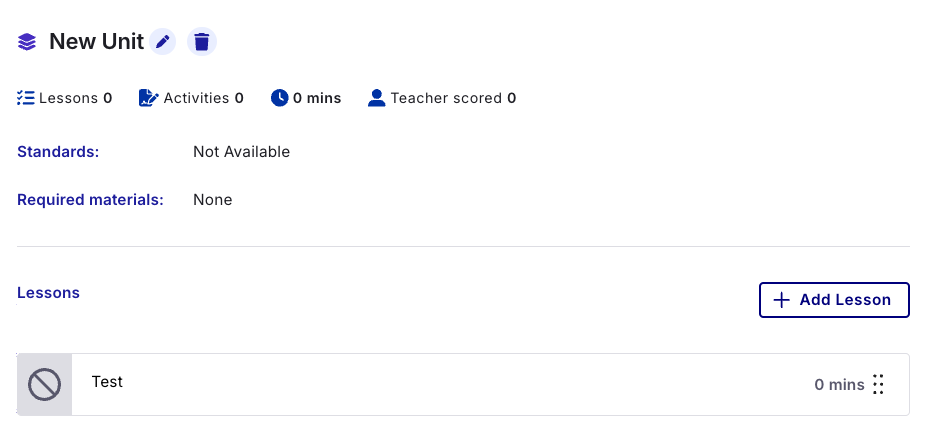Click the None required materials value
This screenshot has height=444, width=940.
(x=212, y=200)
